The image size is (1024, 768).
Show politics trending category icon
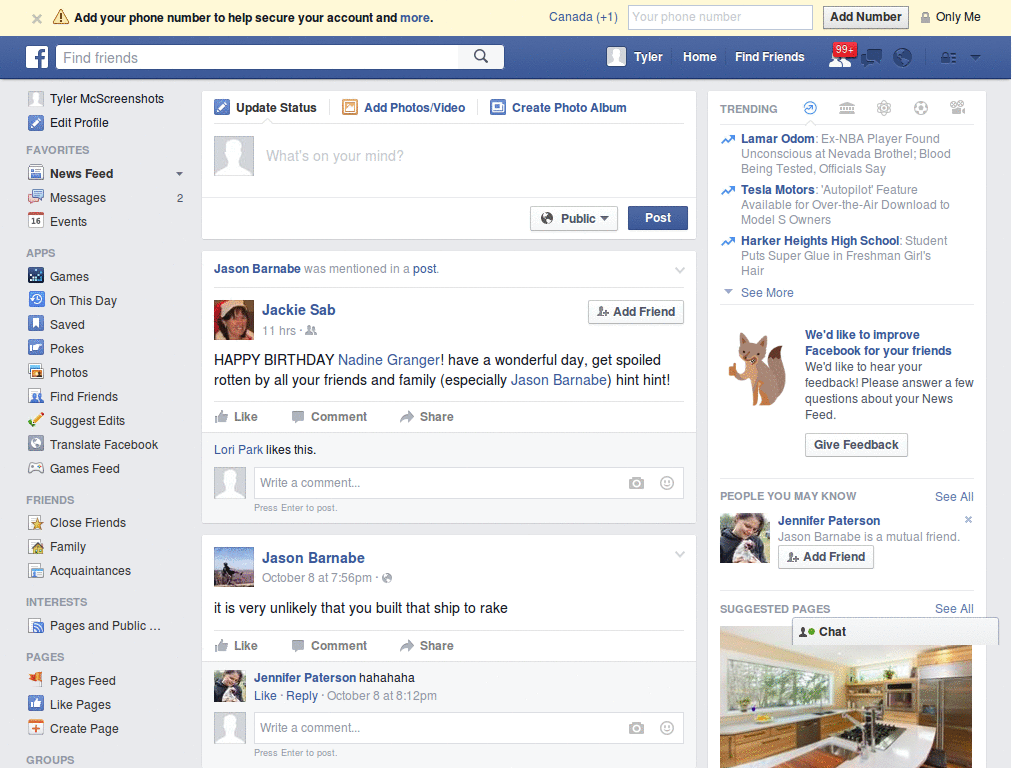[847, 108]
